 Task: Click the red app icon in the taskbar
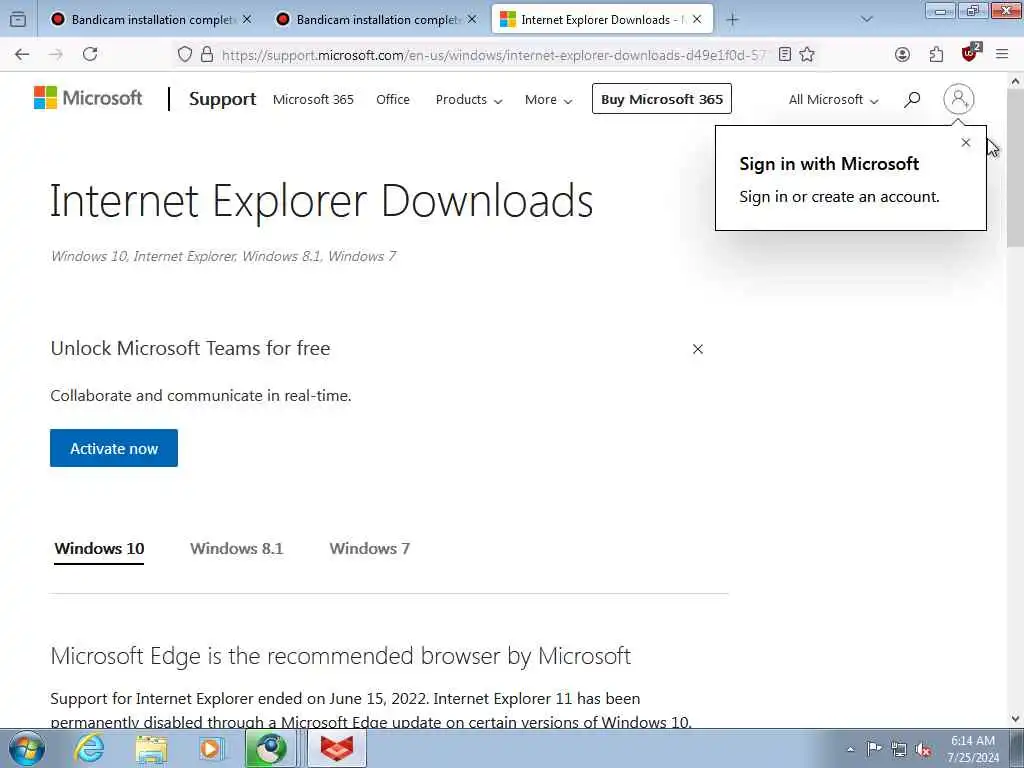click(x=336, y=748)
